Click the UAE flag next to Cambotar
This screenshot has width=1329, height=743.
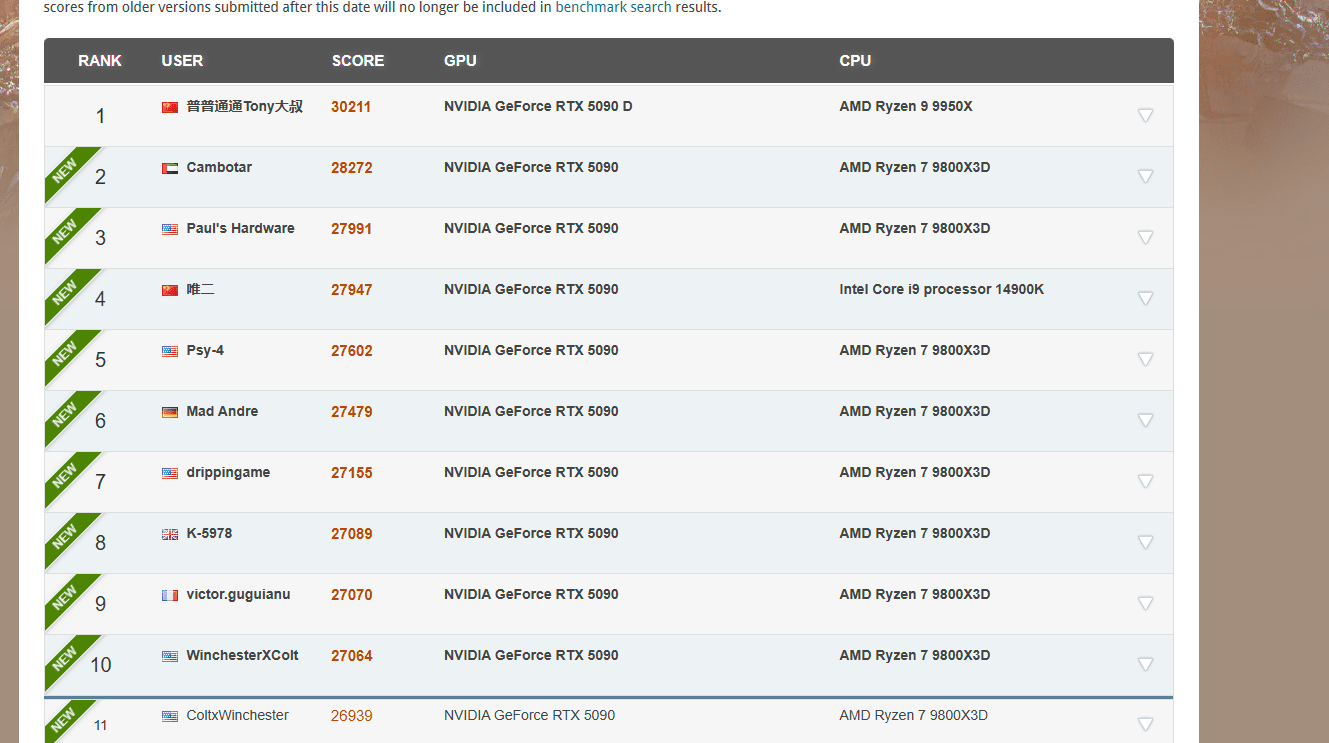(170, 168)
